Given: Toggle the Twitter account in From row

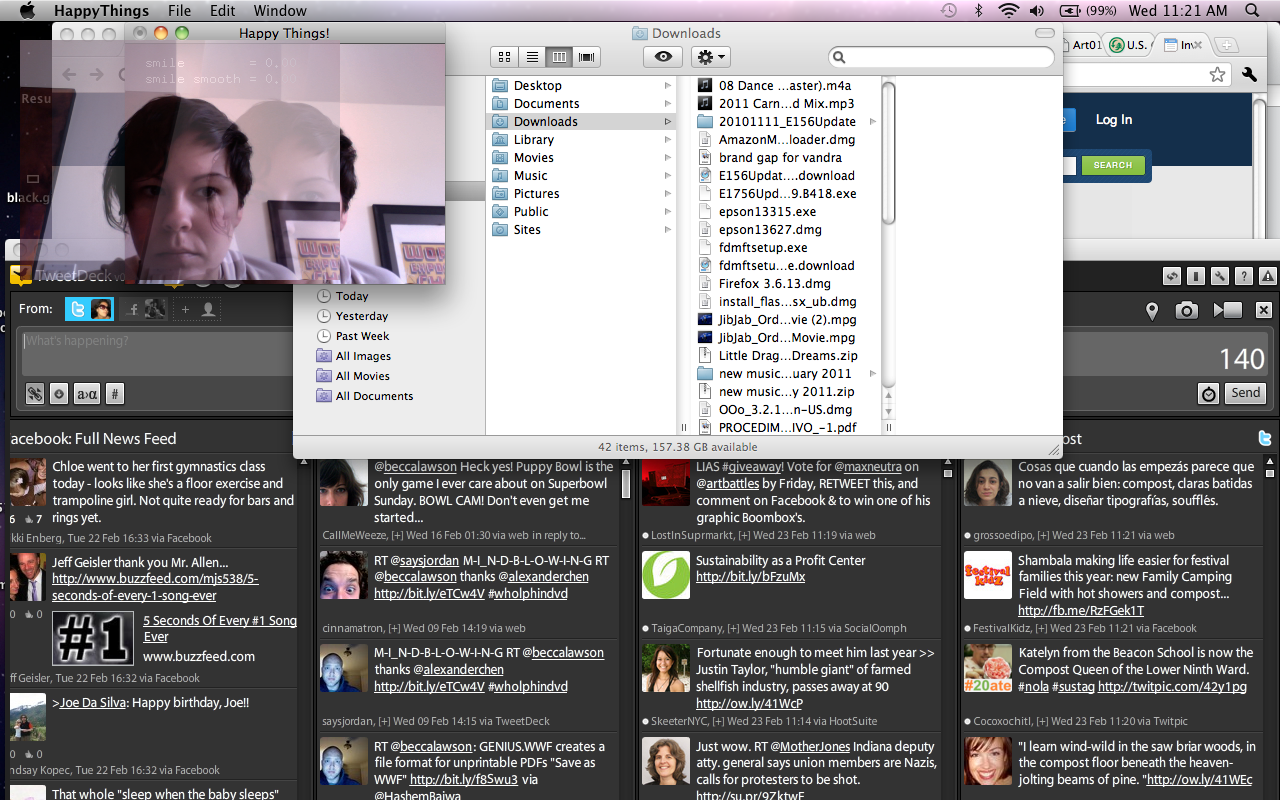Looking at the screenshot, I should tap(90, 310).
